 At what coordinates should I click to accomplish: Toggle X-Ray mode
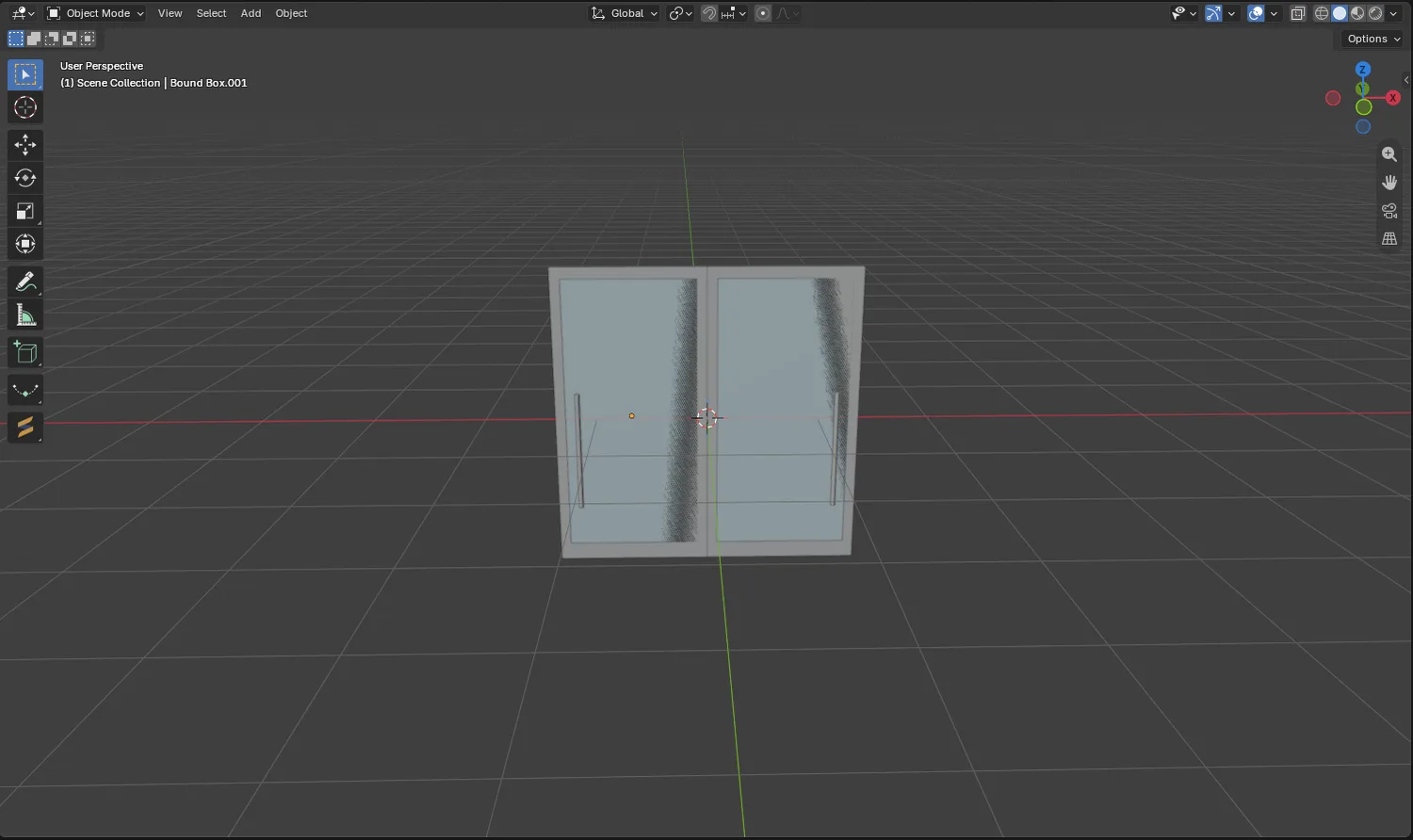click(x=1298, y=13)
